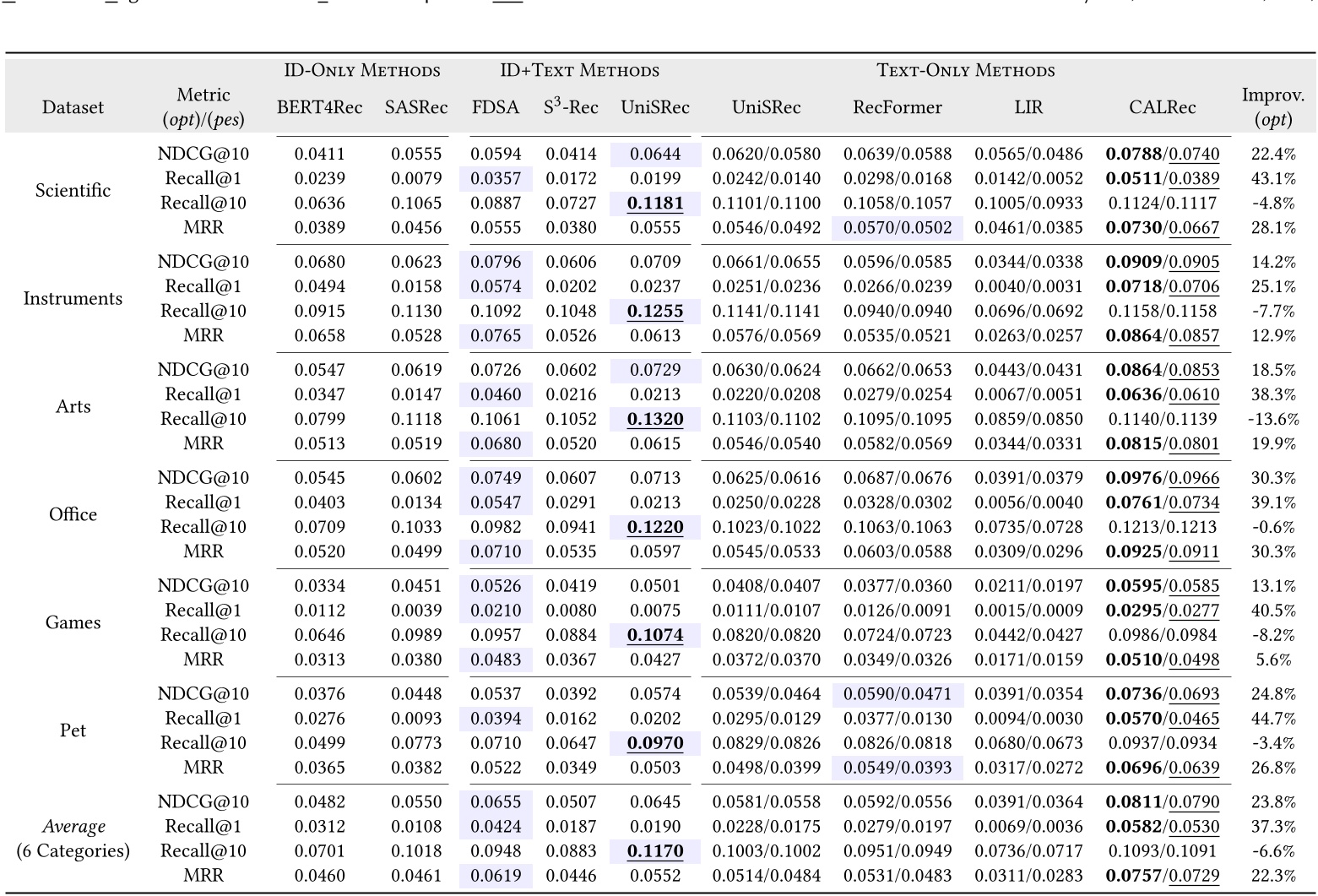Viewport: 1318px width, 896px height.
Task: Select the SASRec column header
Action: tap(415, 107)
